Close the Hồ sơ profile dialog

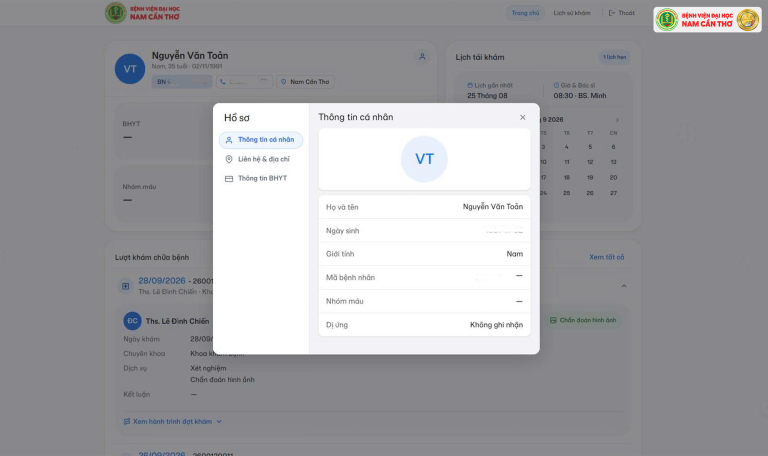pos(523,118)
